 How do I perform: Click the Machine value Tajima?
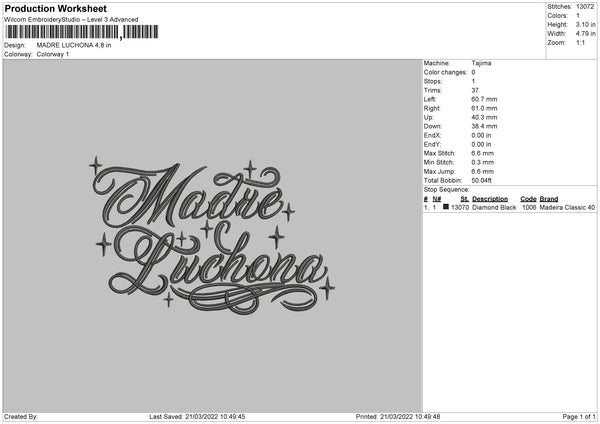tap(481, 63)
